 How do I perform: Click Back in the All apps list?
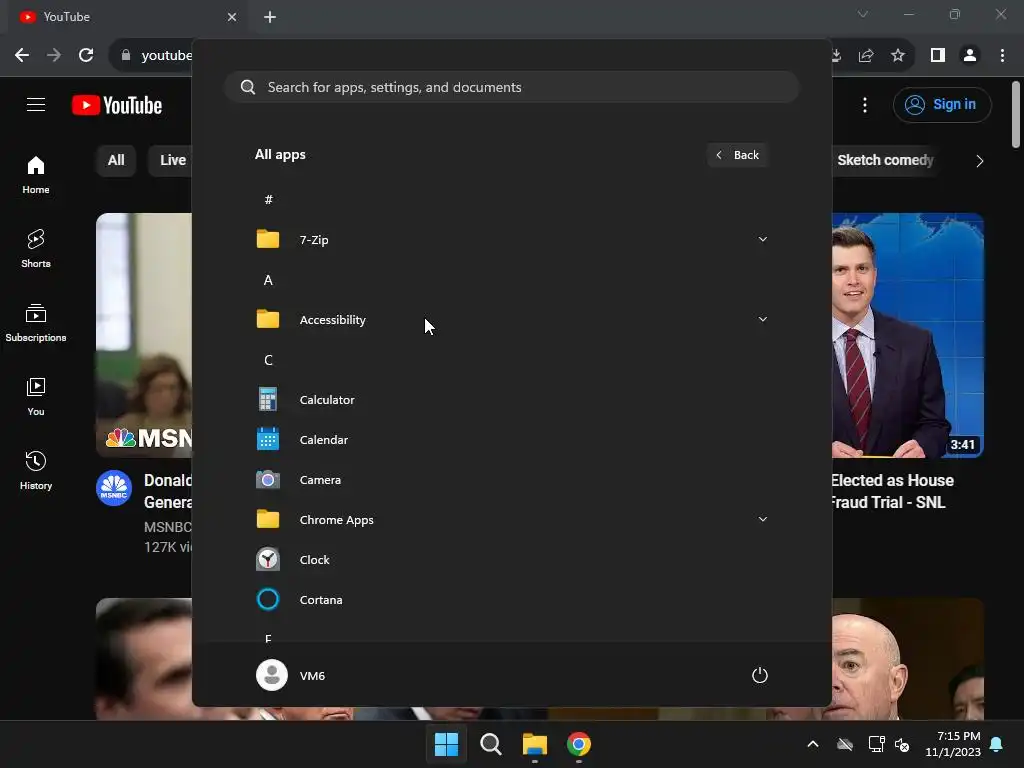coord(737,155)
